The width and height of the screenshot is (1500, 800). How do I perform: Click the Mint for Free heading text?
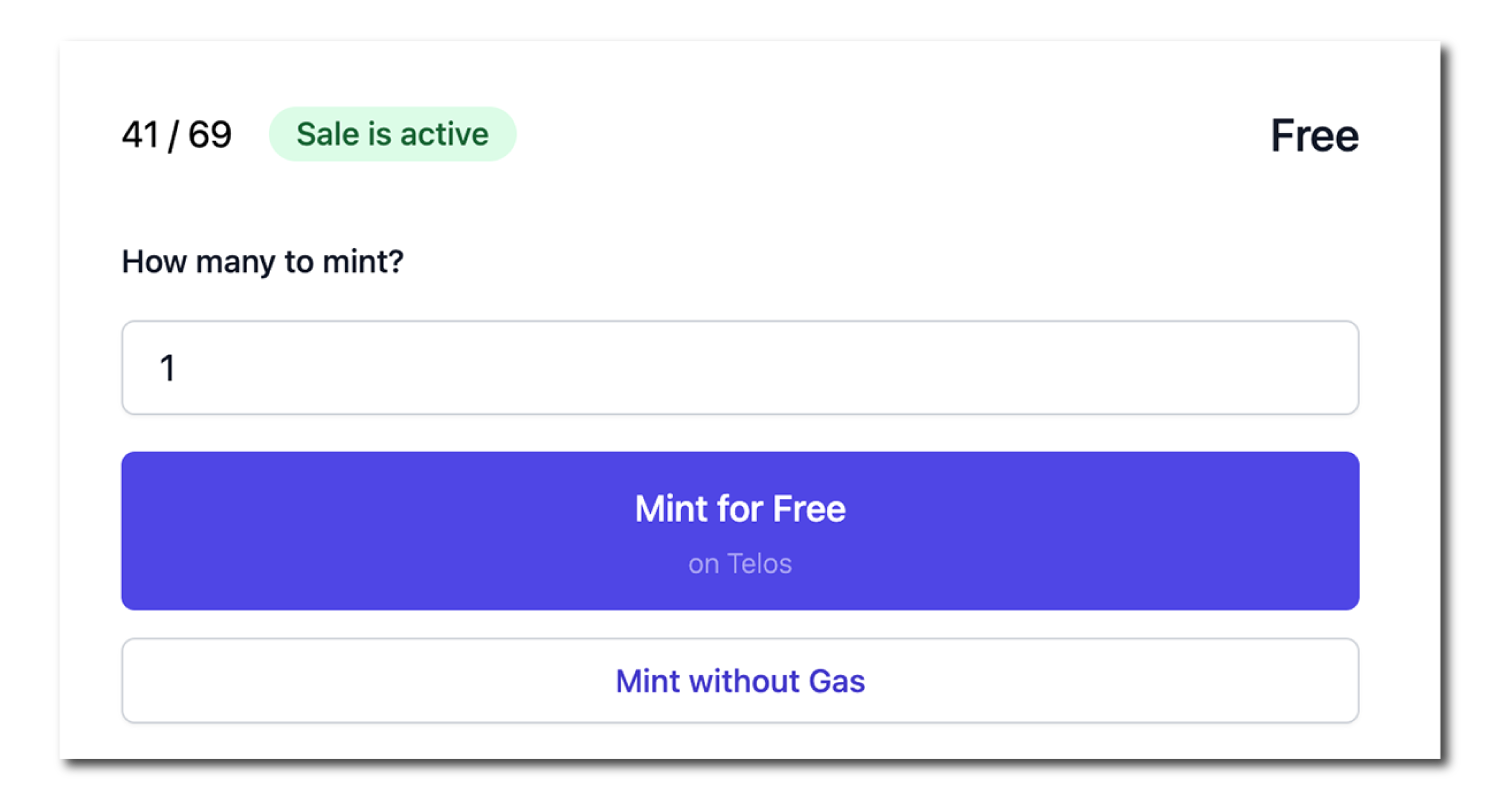pyautogui.click(x=740, y=509)
